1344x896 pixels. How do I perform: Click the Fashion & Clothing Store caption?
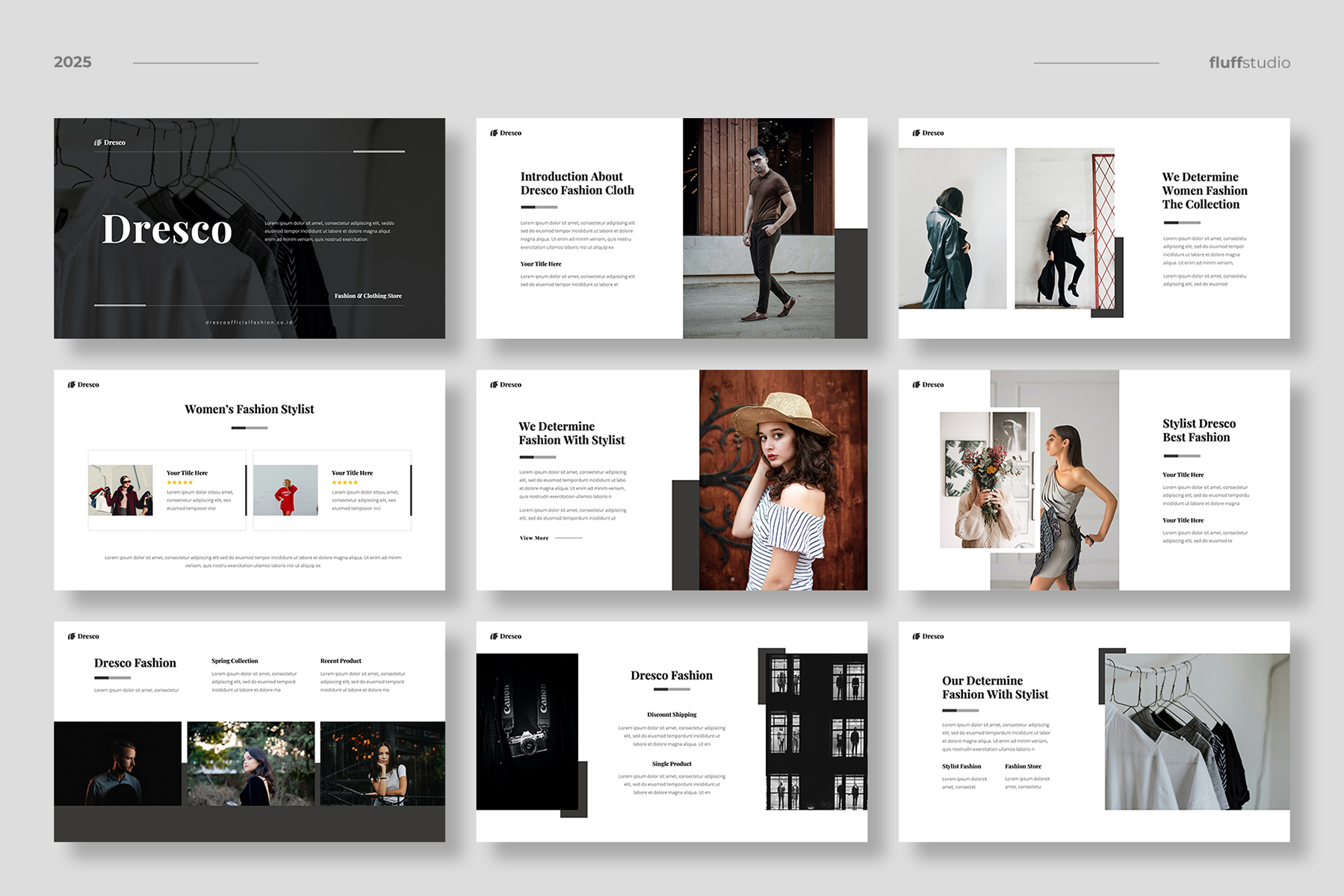[x=368, y=296]
